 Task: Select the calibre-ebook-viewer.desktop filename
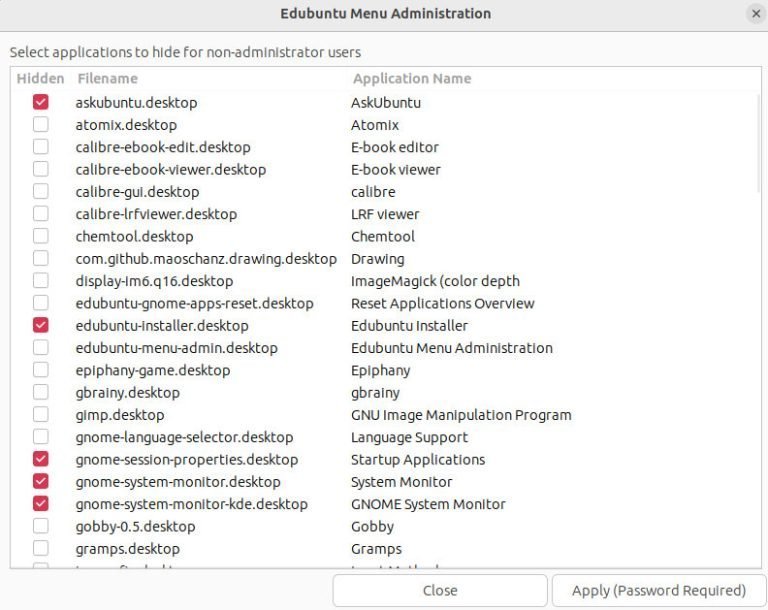pos(170,170)
